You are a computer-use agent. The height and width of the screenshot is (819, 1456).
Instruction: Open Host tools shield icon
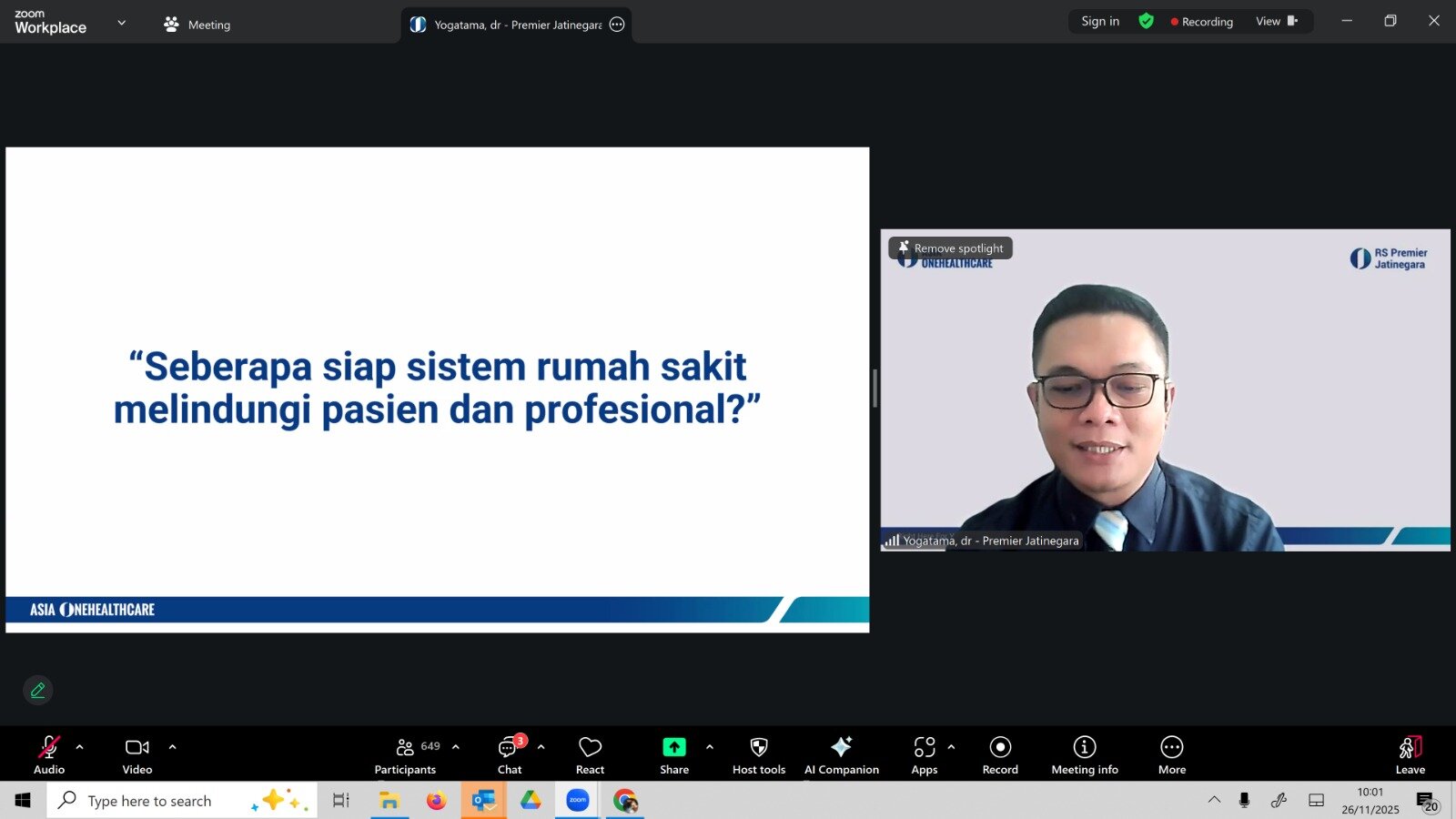[759, 755]
